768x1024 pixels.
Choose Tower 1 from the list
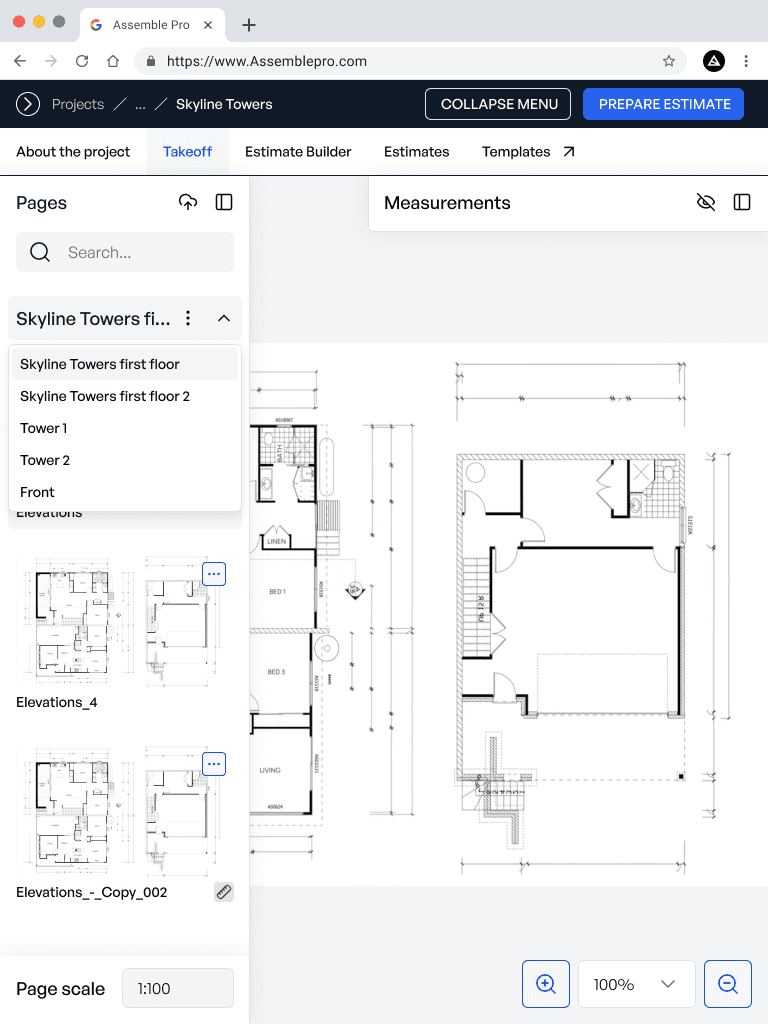(125, 428)
